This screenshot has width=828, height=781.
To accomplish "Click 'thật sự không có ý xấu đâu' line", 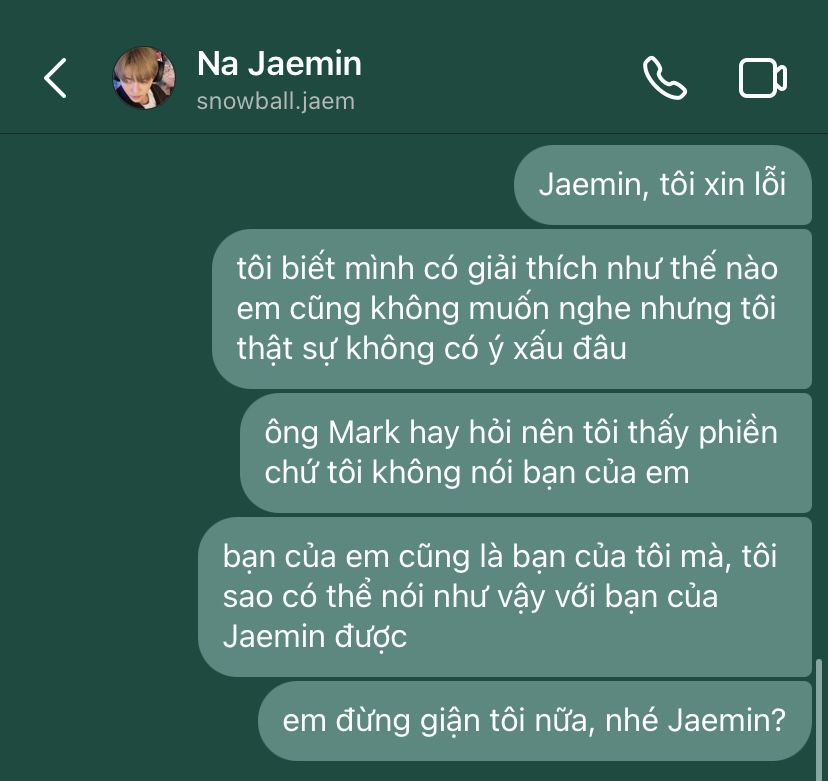I will [431, 349].
